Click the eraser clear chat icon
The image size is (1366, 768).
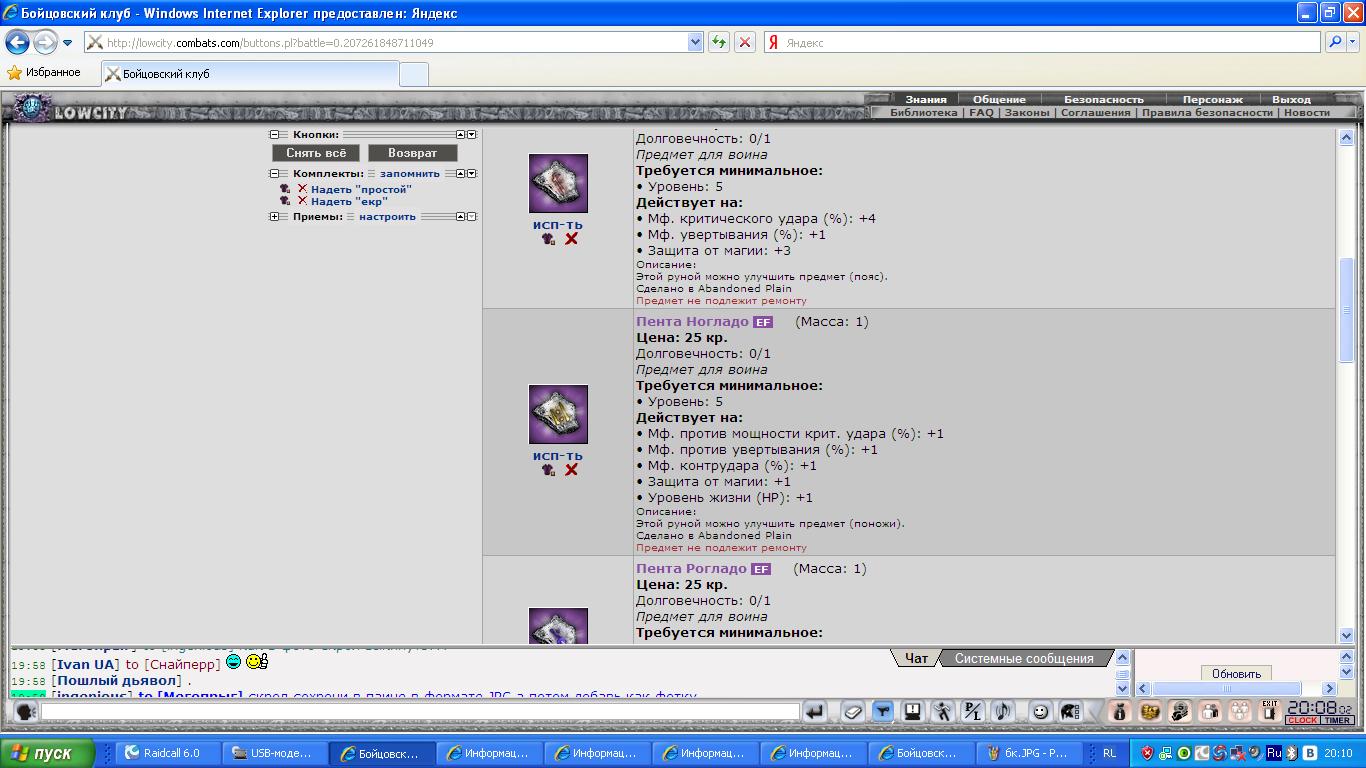point(852,712)
